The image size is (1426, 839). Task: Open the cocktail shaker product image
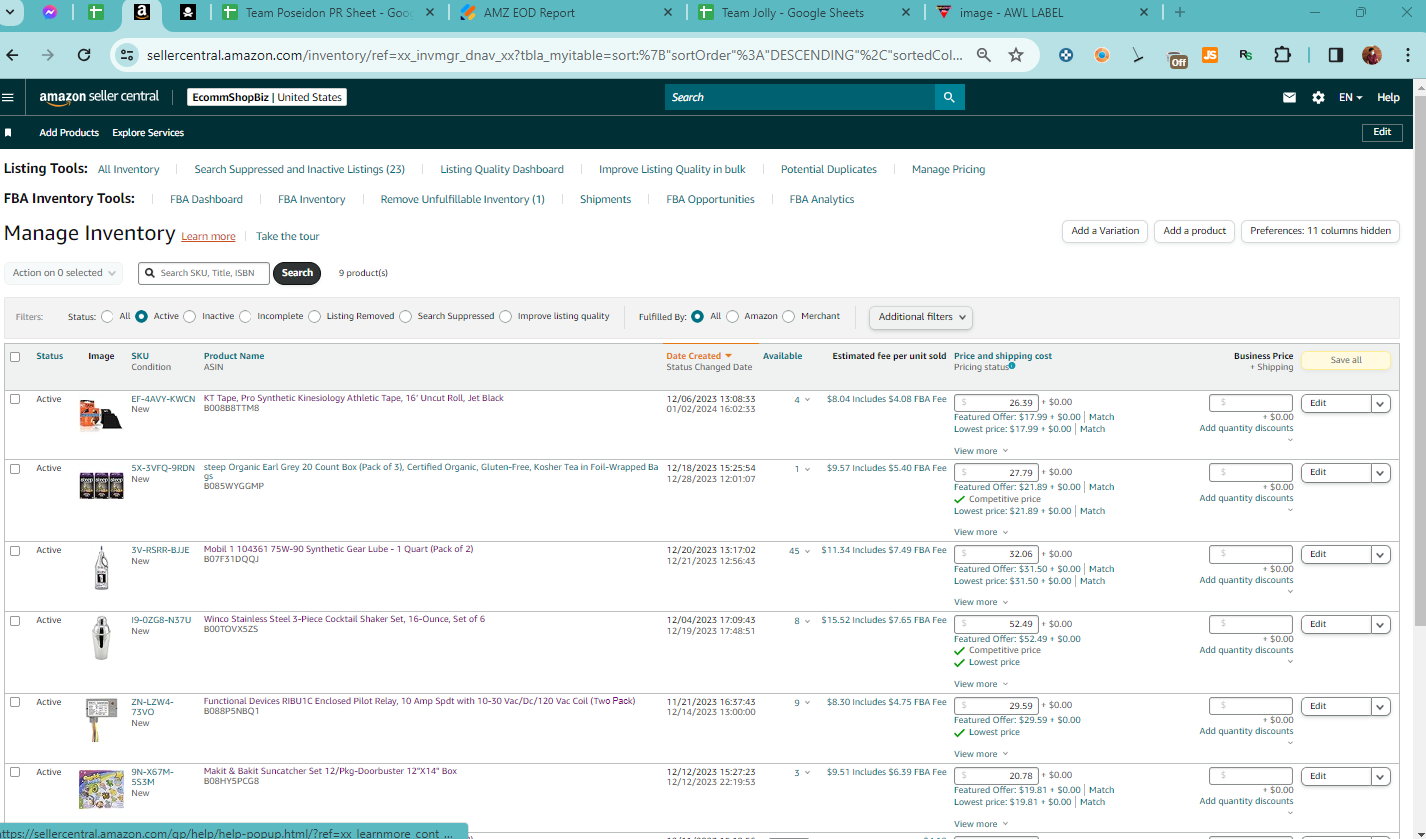click(101, 637)
